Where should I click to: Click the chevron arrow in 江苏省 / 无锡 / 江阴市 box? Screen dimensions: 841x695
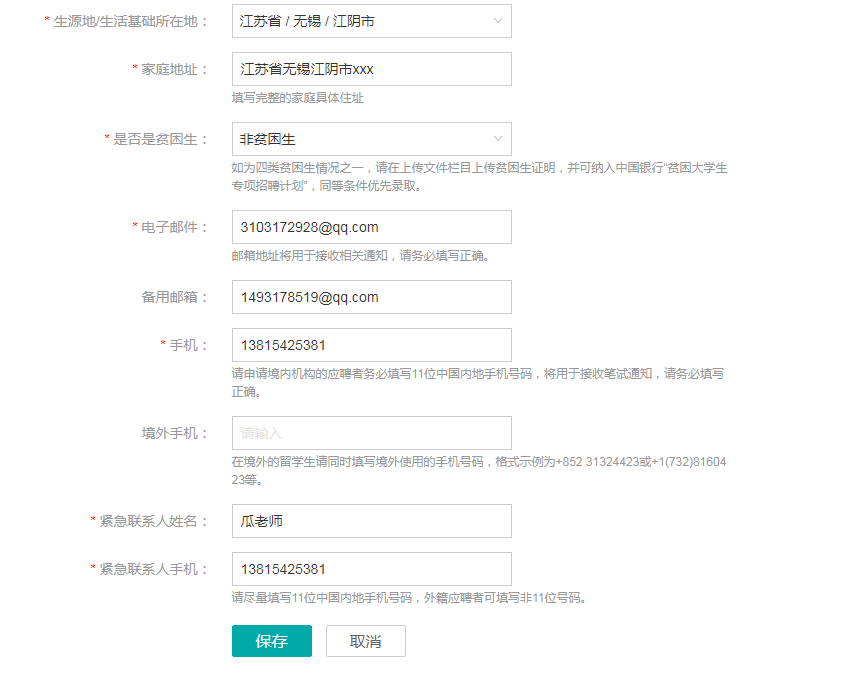click(498, 21)
